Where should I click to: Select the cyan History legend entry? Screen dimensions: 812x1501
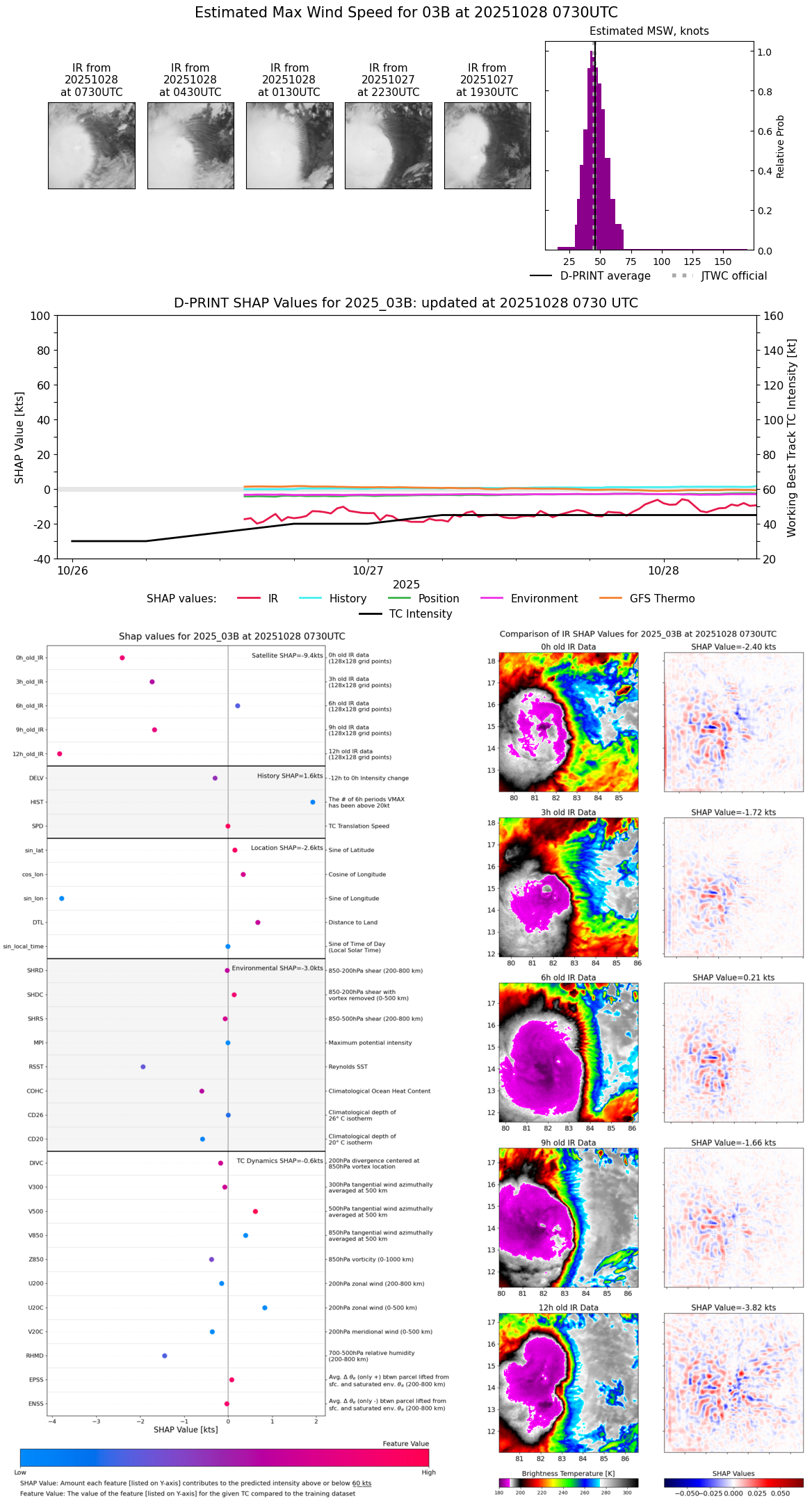333,598
